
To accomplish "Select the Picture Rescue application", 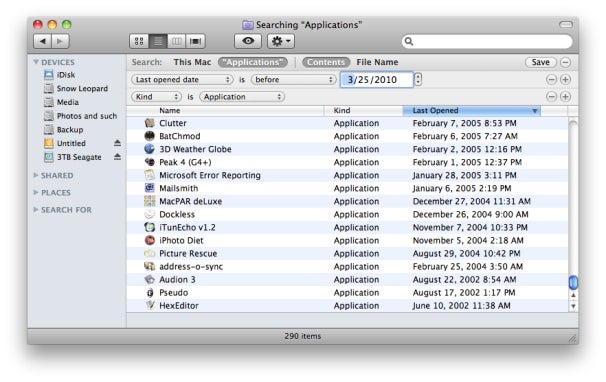I will coord(347,254).
